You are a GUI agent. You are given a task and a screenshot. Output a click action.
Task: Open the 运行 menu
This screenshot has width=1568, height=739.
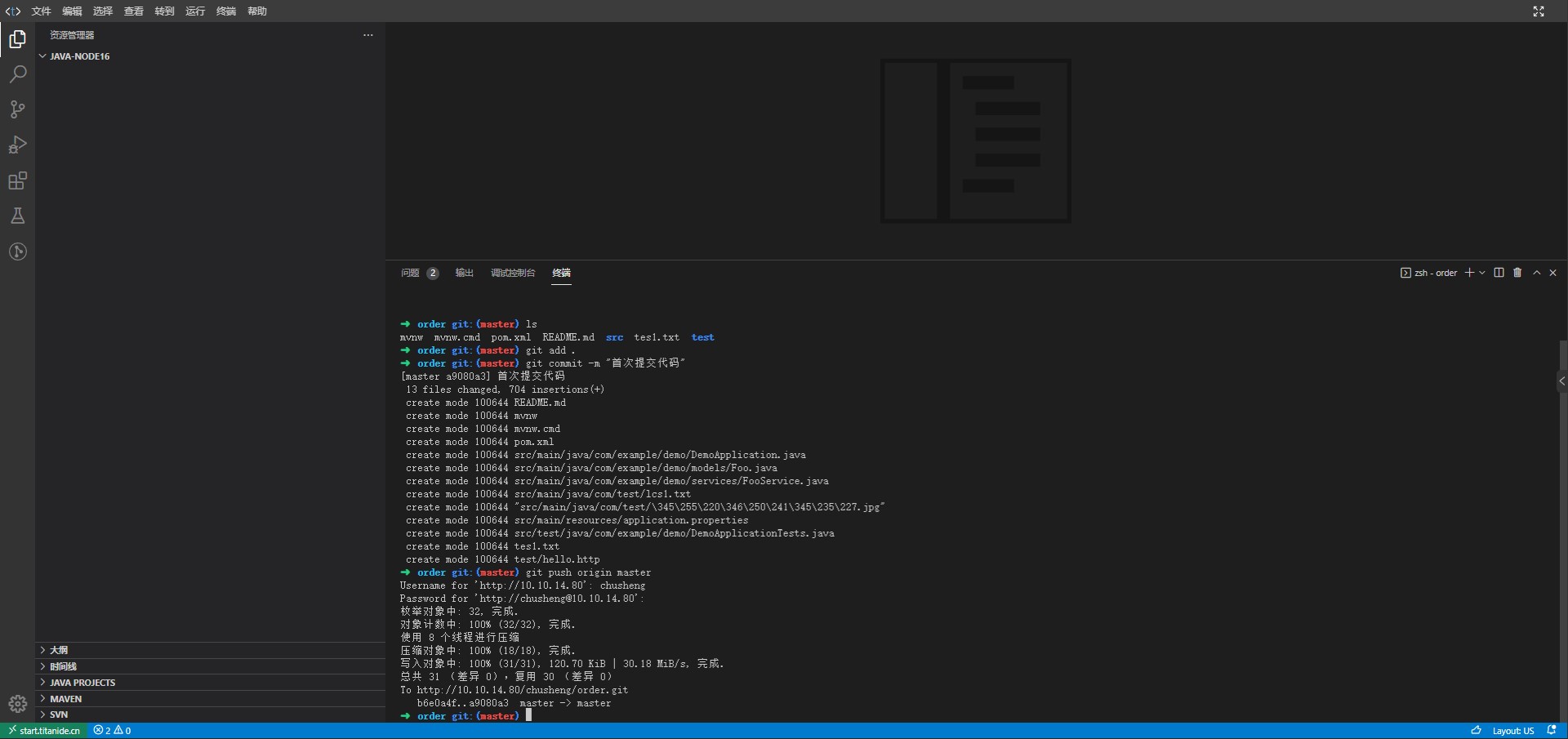[x=195, y=11]
